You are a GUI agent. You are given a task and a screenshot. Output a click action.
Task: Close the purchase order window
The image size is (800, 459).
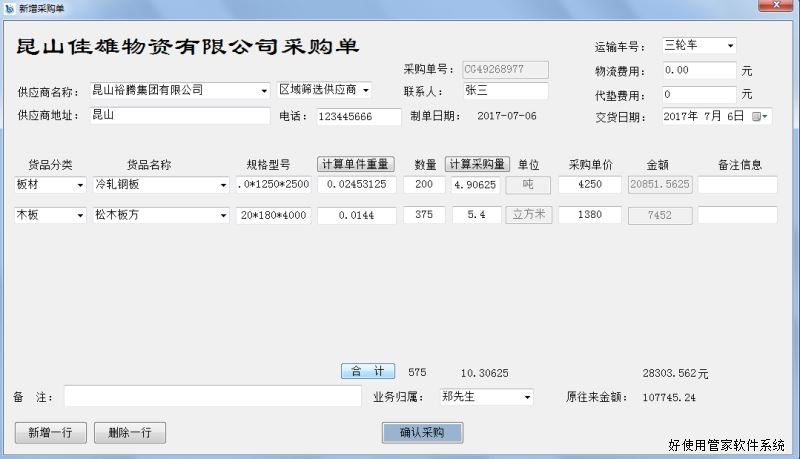tap(776, 8)
